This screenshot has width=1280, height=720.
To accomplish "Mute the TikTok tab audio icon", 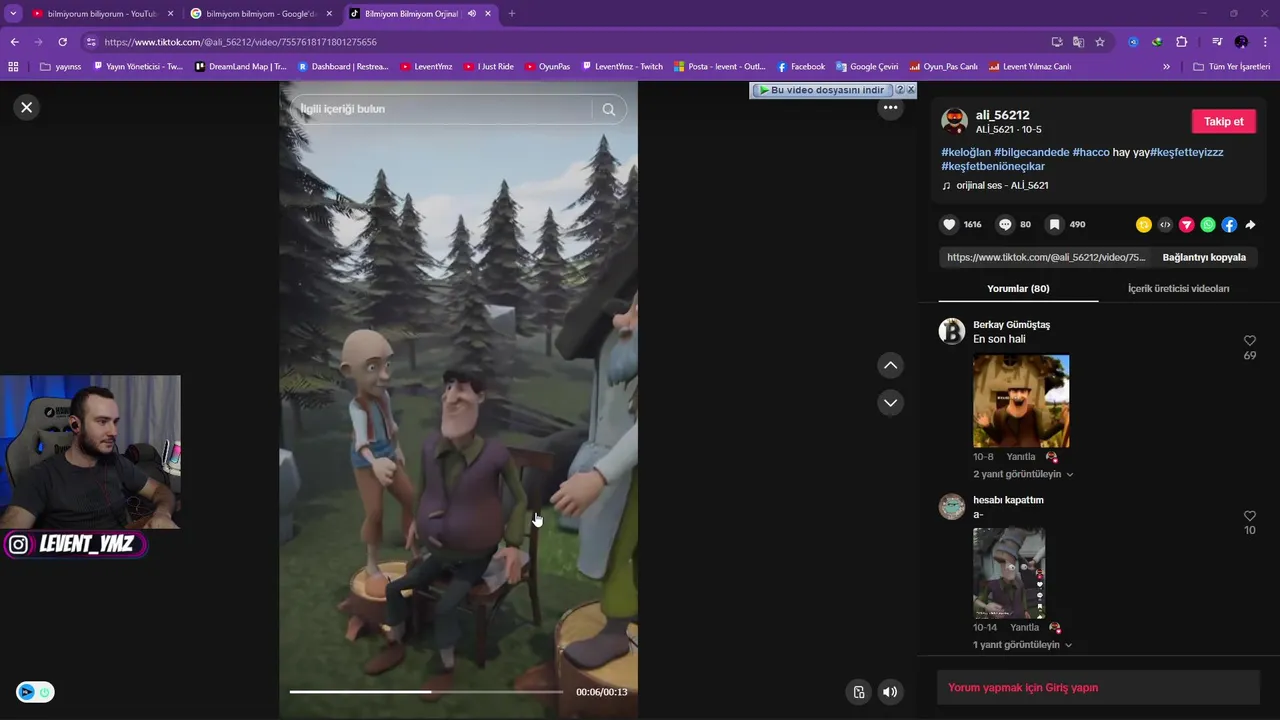I will [472, 14].
